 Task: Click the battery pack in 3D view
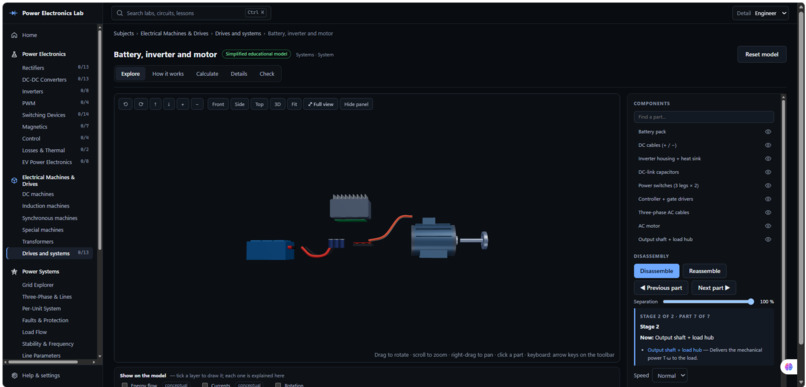pos(269,250)
